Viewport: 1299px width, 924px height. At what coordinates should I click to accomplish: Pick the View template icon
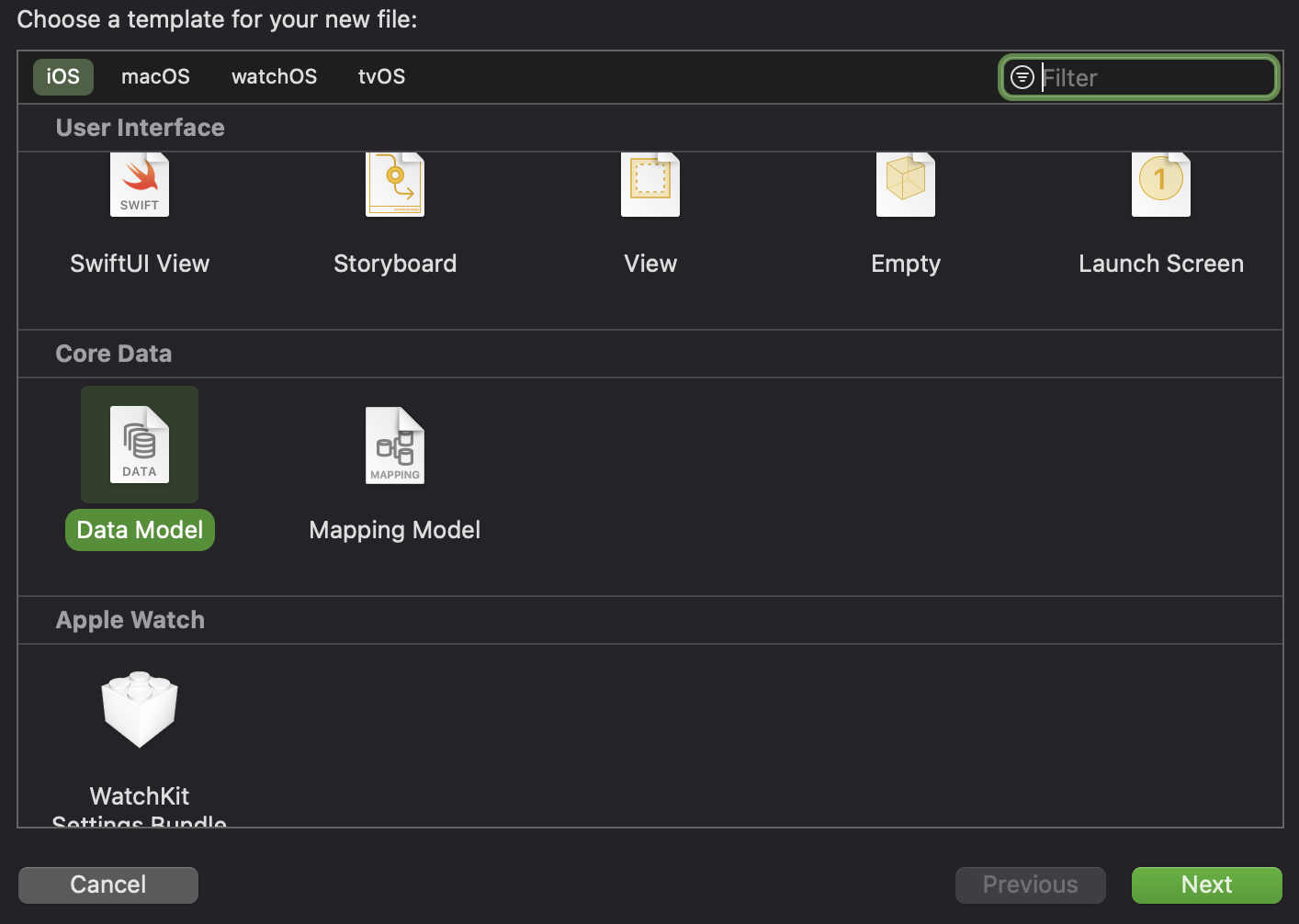650,185
